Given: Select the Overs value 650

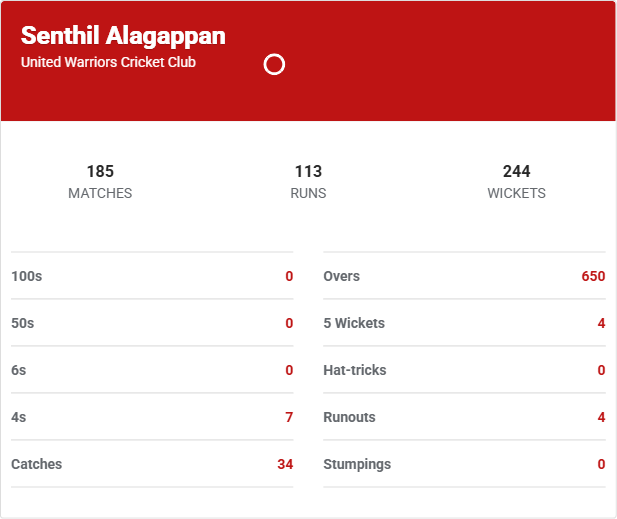Looking at the screenshot, I should click(593, 276).
